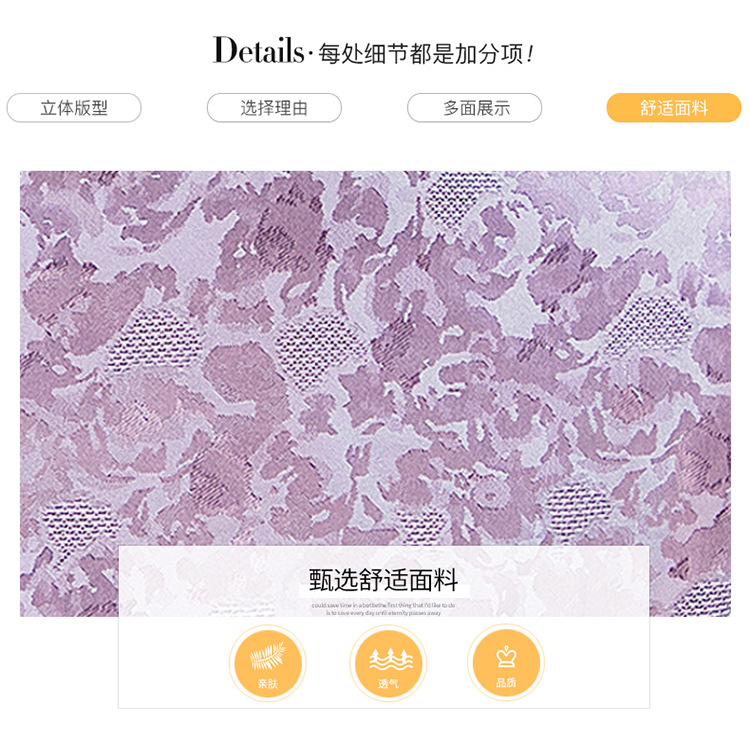750x745 pixels.
Task: Click the crown icon for 品质
Action: (x=506, y=657)
